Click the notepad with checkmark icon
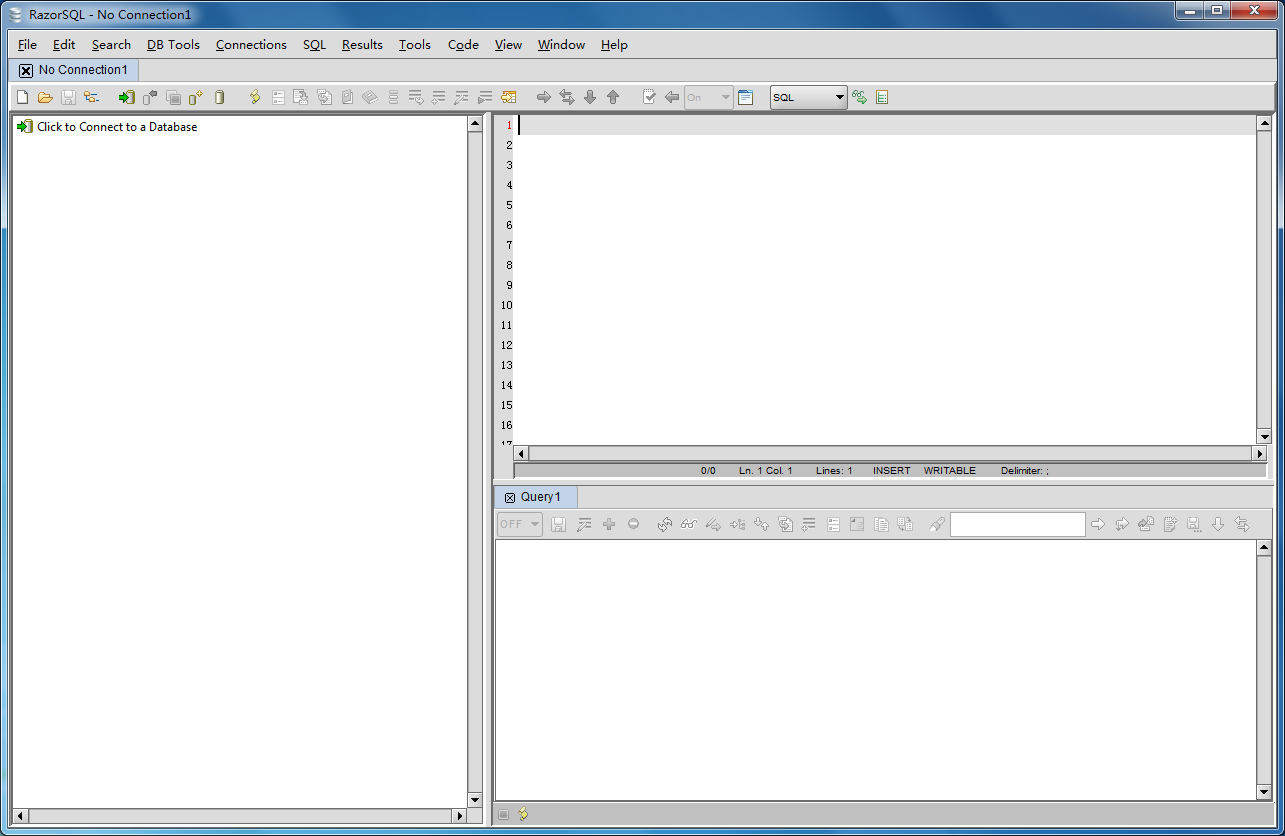1285x836 pixels. [649, 97]
